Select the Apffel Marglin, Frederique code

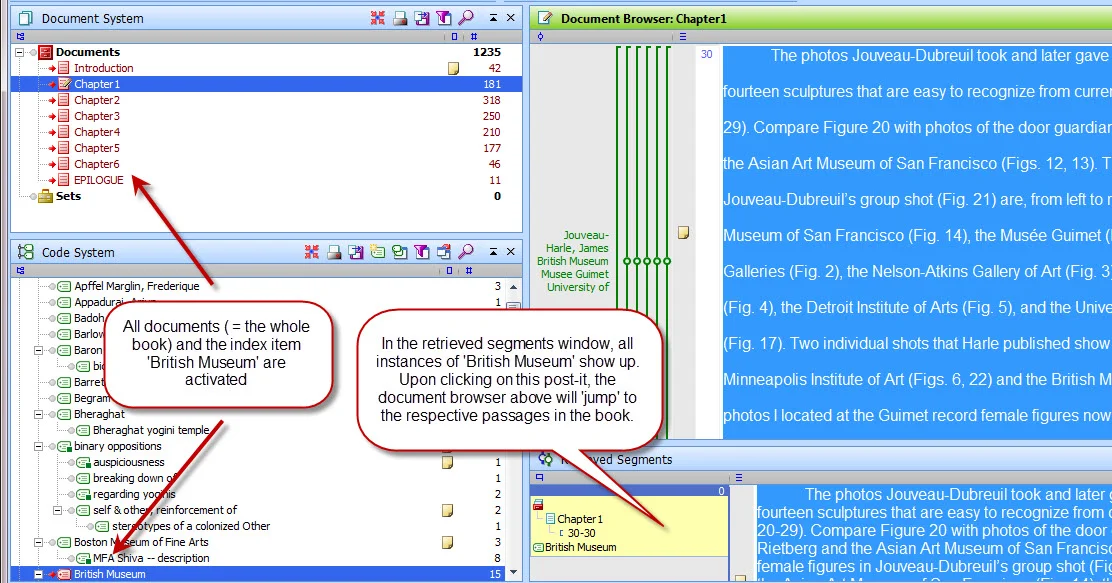click(137, 287)
